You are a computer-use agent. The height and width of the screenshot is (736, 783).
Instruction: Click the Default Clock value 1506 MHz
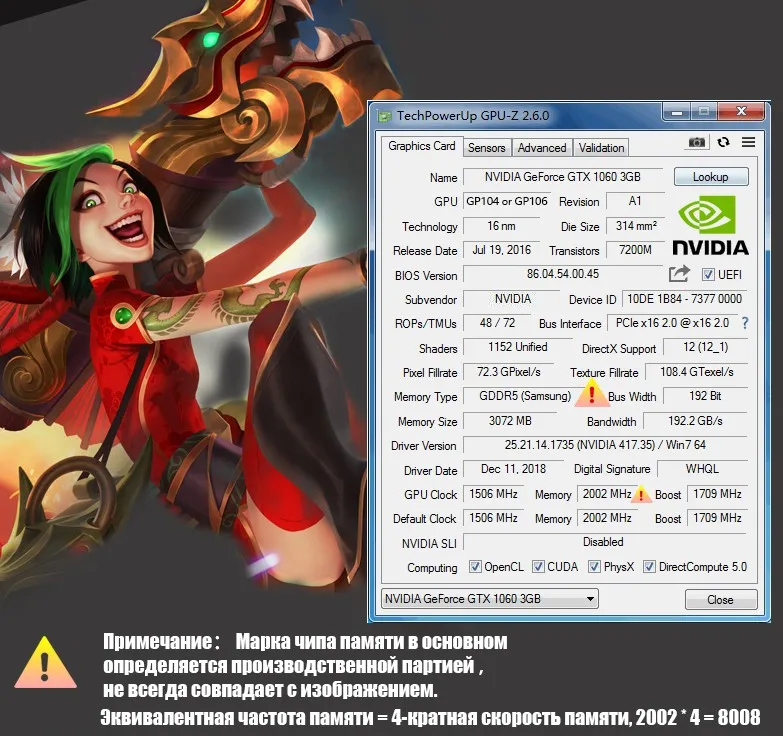coord(493,518)
